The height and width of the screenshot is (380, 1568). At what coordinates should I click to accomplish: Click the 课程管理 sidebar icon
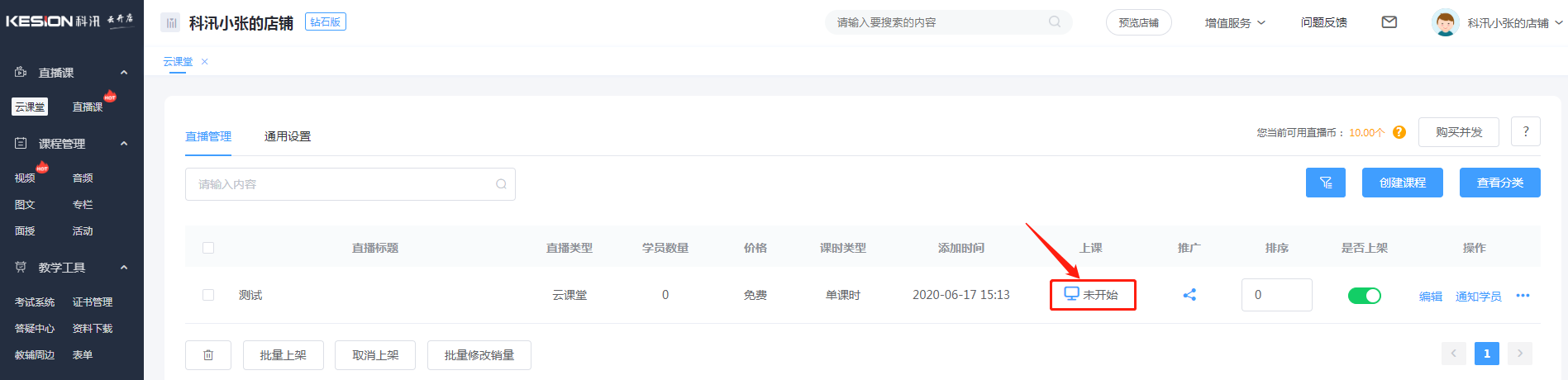tap(21, 144)
